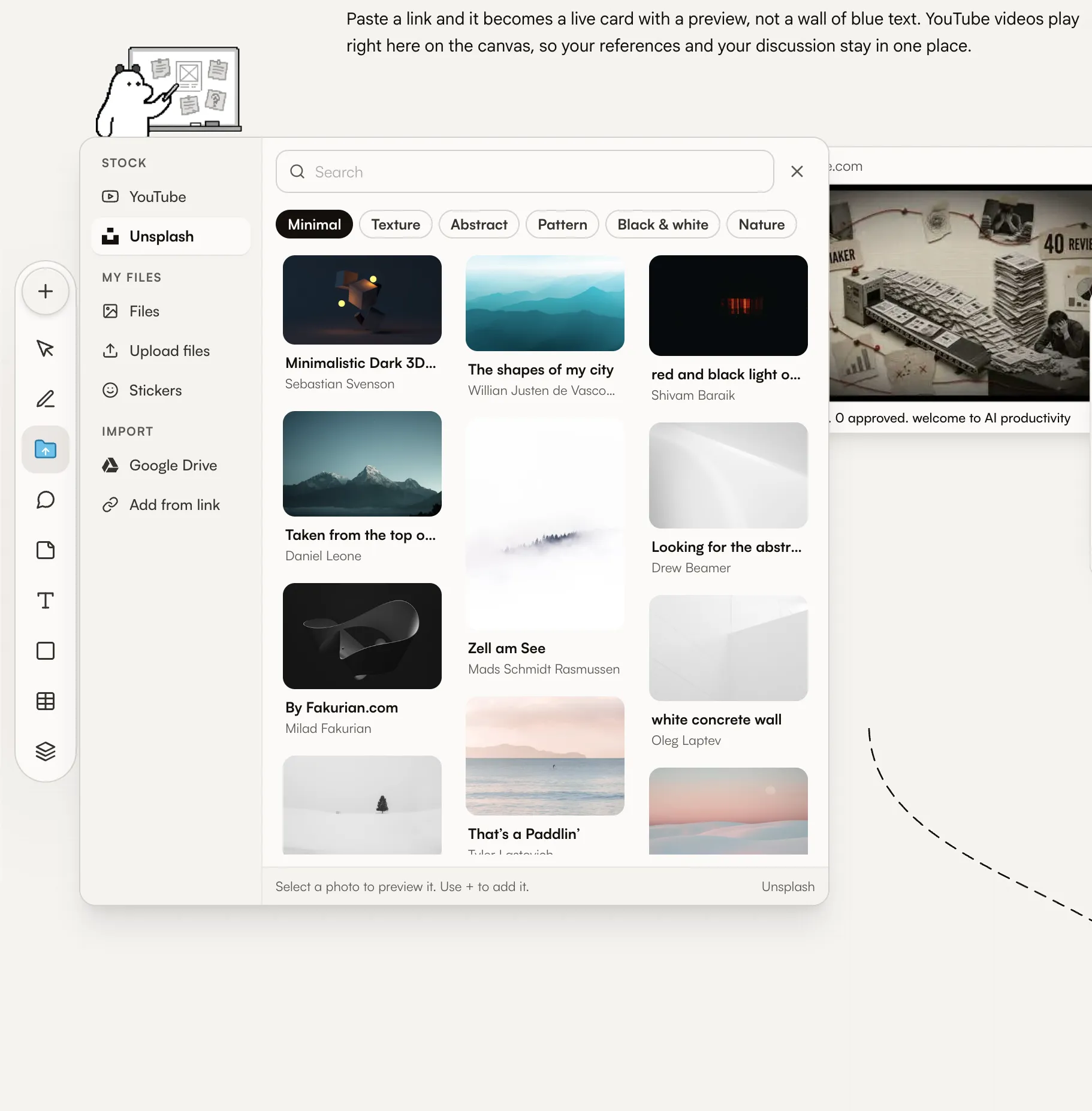Select the Minimal filter chip
This screenshot has width=1092, height=1111.
[x=314, y=224]
